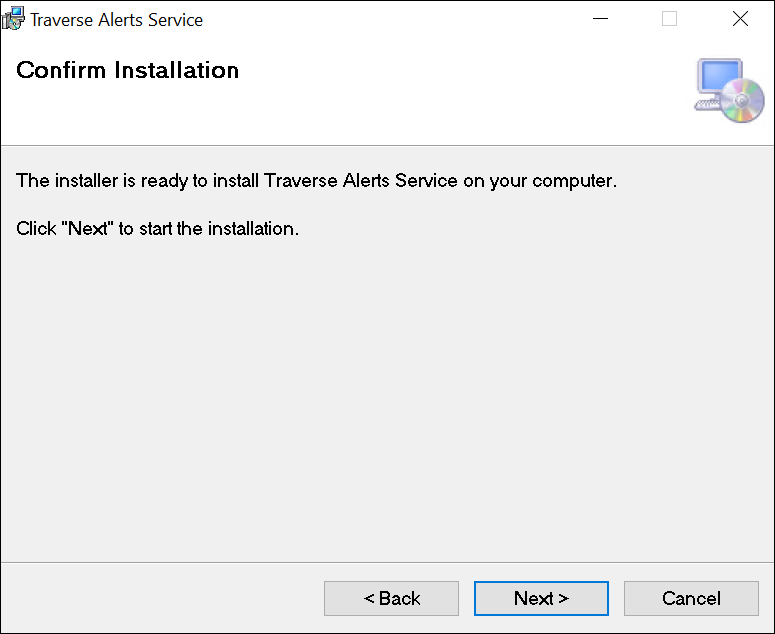Minimize the Traverse Alerts Service window
775x634 pixels.
(x=599, y=19)
